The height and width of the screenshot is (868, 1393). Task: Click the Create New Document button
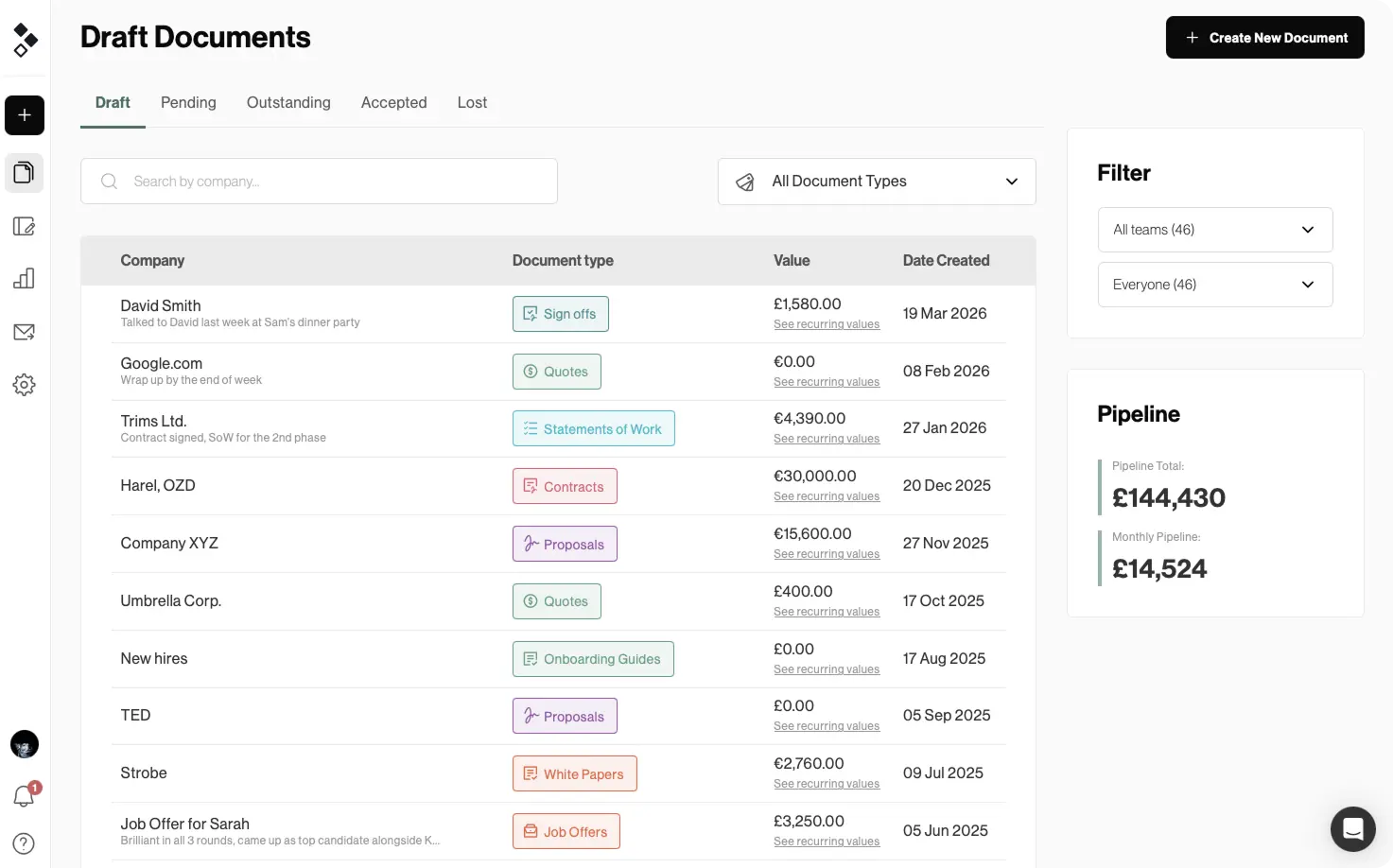coord(1264,38)
